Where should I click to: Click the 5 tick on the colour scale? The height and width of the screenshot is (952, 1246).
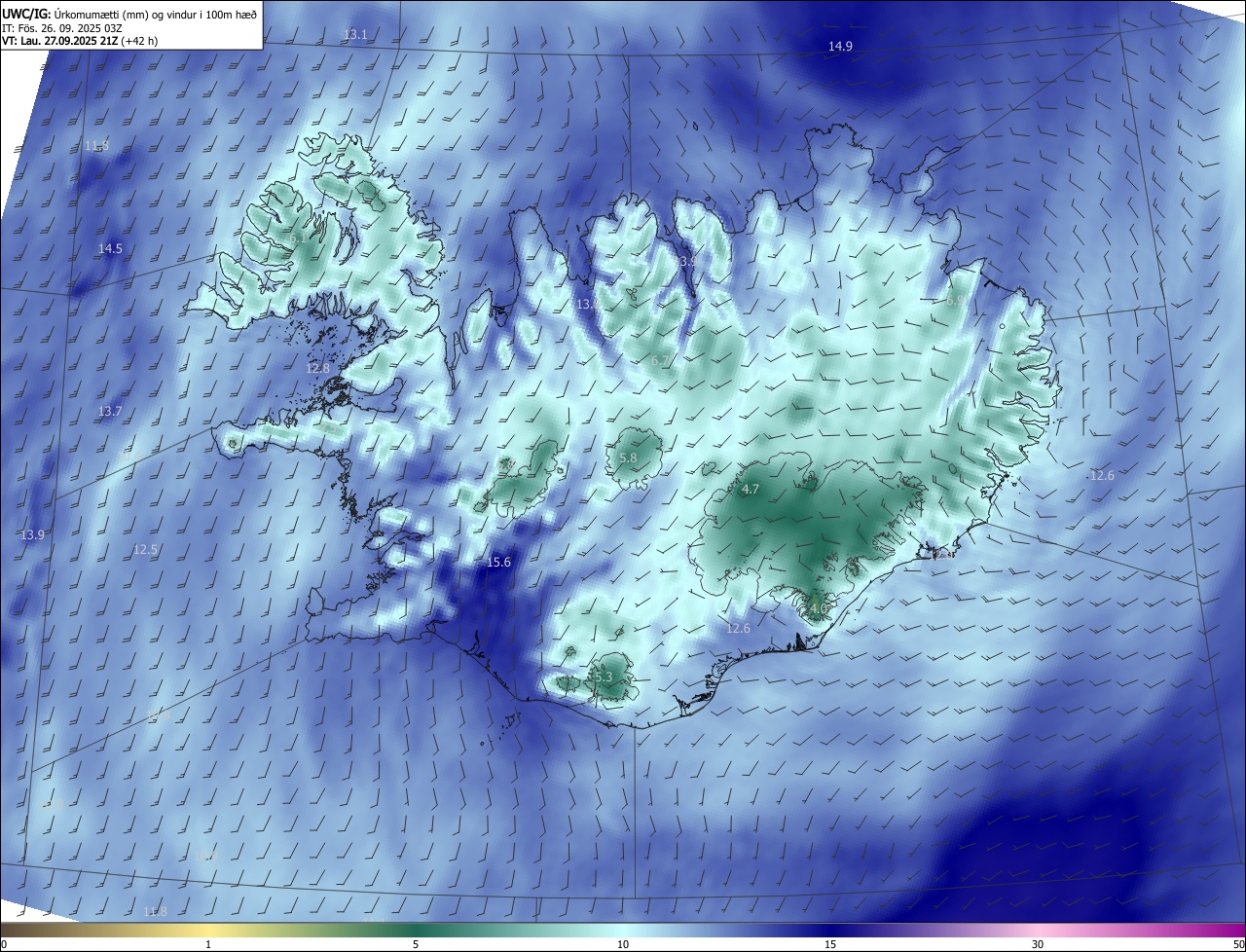coord(416,944)
